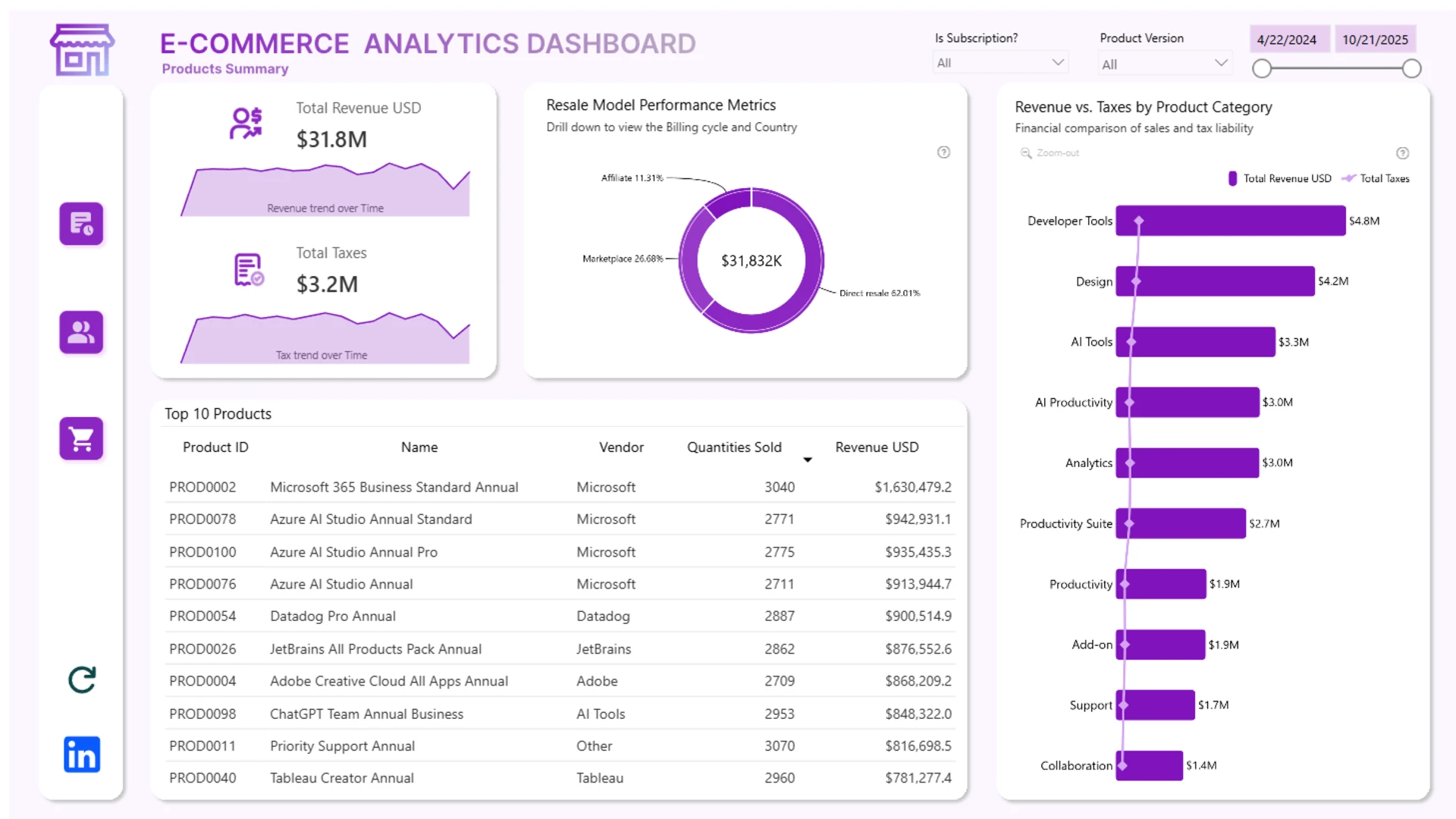Click the quantity sold value 3070
This screenshot has height=819, width=1456.
[x=780, y=746]
